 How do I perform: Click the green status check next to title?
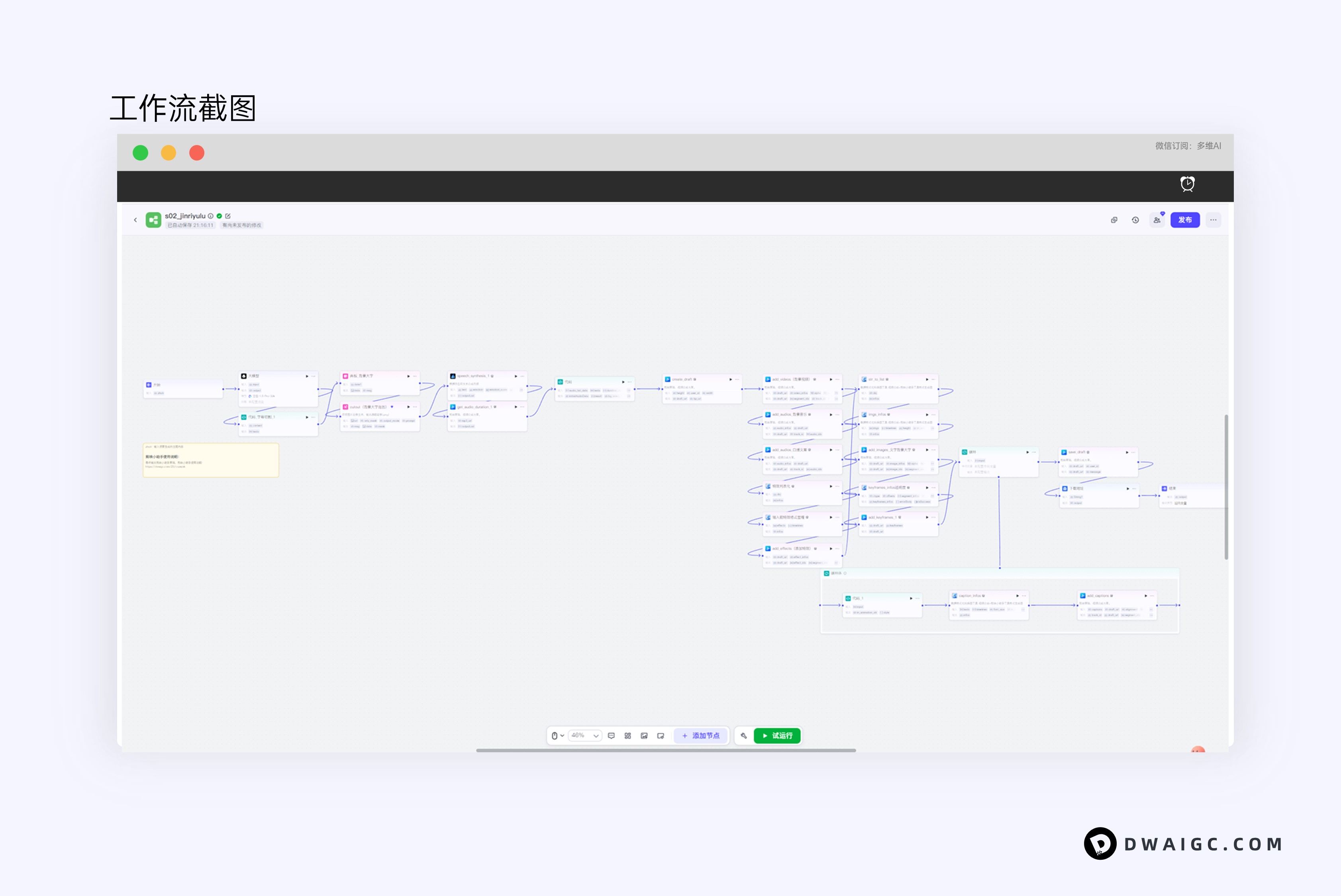tap(220, 216)
